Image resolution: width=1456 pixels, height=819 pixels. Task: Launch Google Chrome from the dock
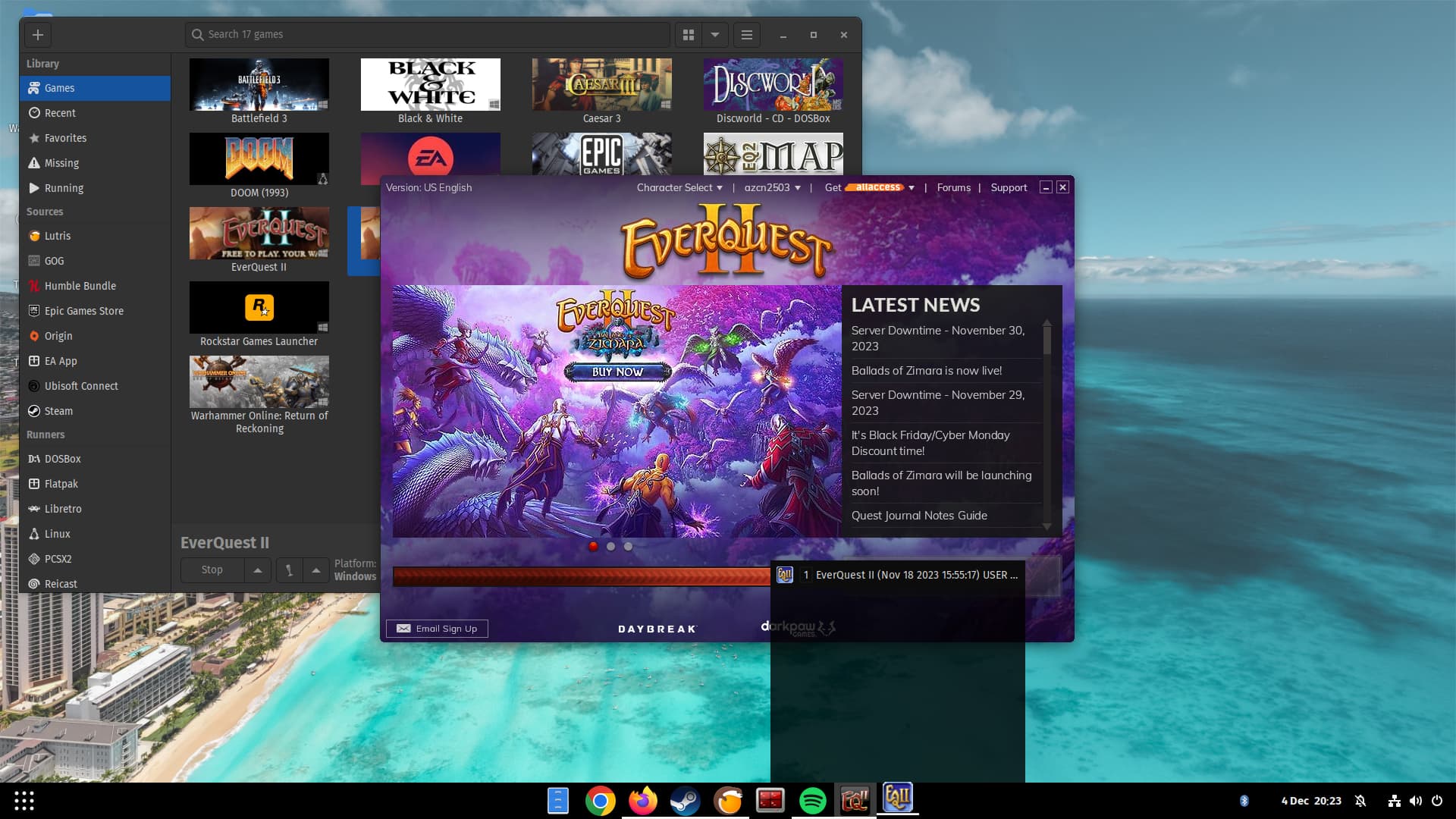pyautogui.click(x=600, y=801)
